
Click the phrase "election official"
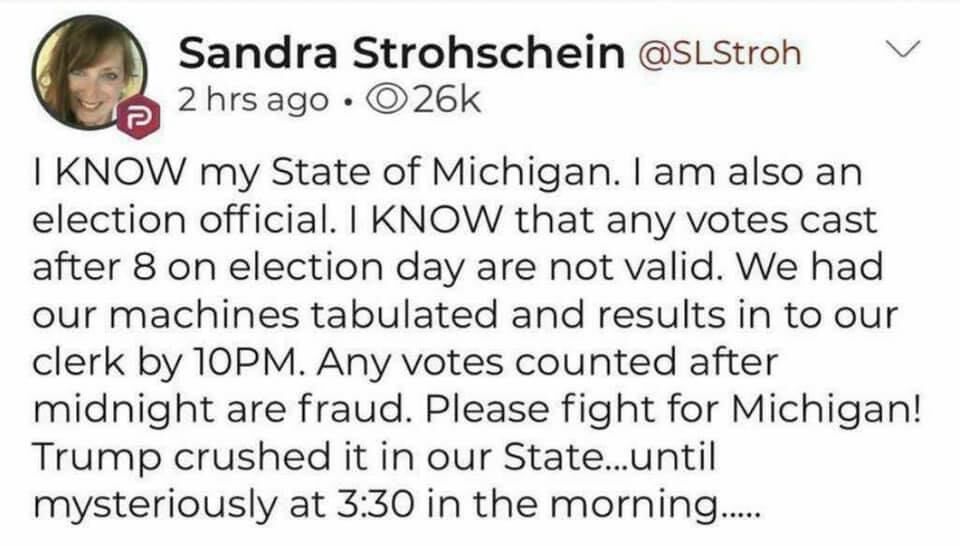click(183, 220)
